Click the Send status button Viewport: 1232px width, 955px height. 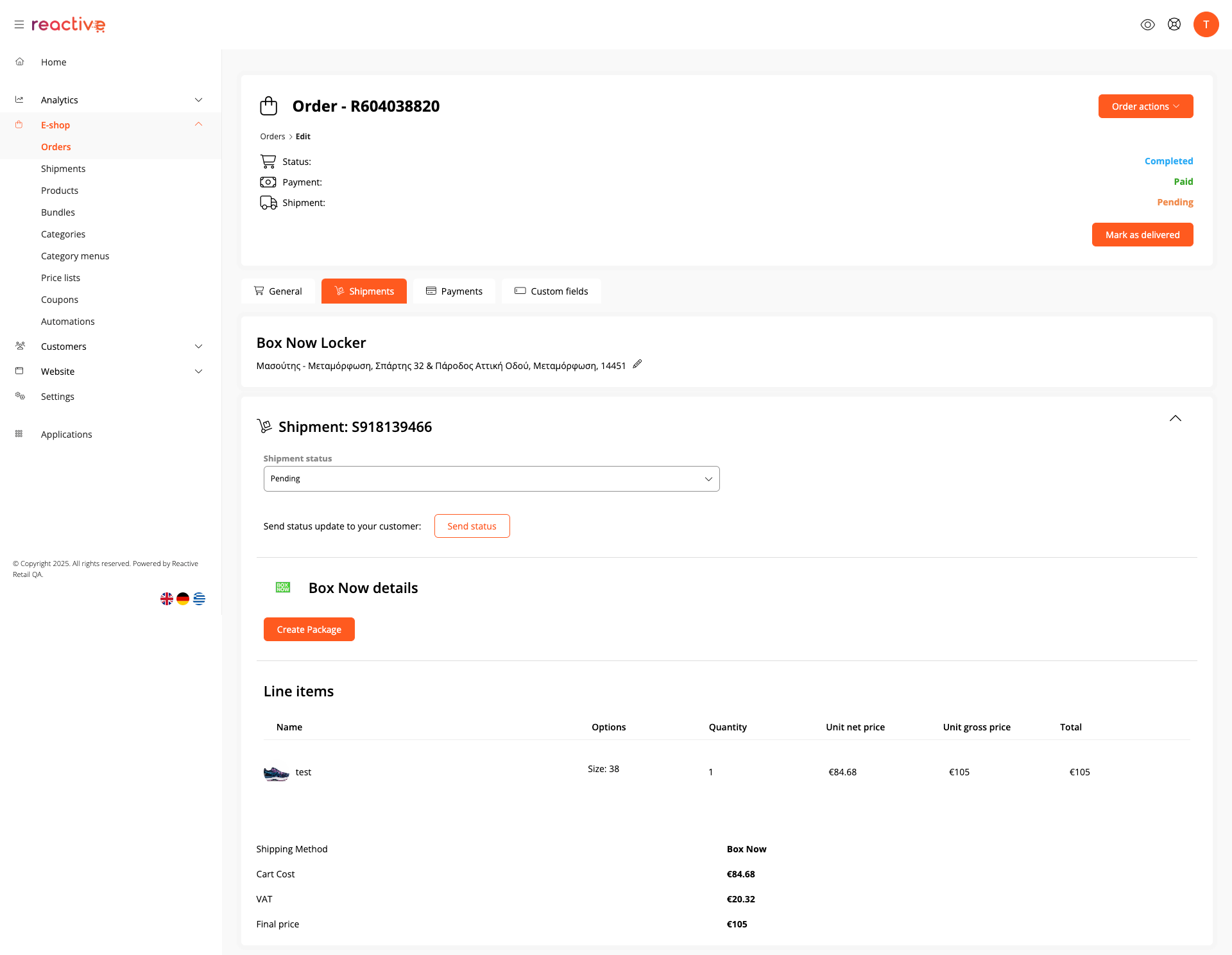472,526
